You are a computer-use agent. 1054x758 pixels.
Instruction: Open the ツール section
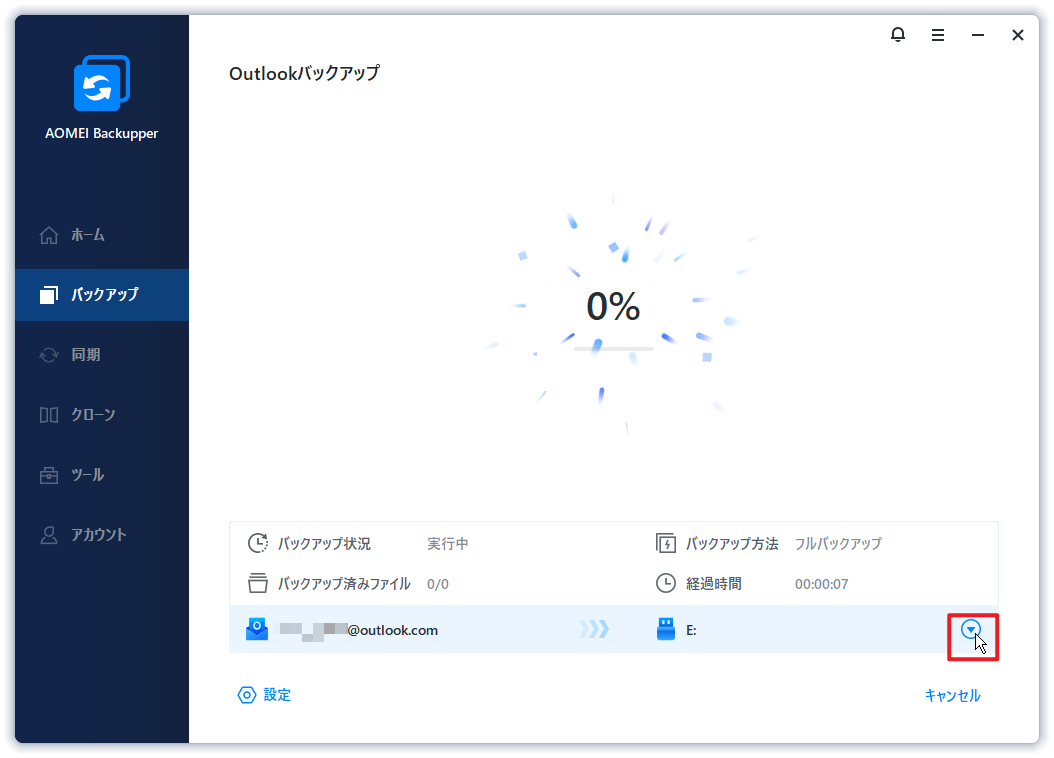pyautogui.click(x=102, y=475)
